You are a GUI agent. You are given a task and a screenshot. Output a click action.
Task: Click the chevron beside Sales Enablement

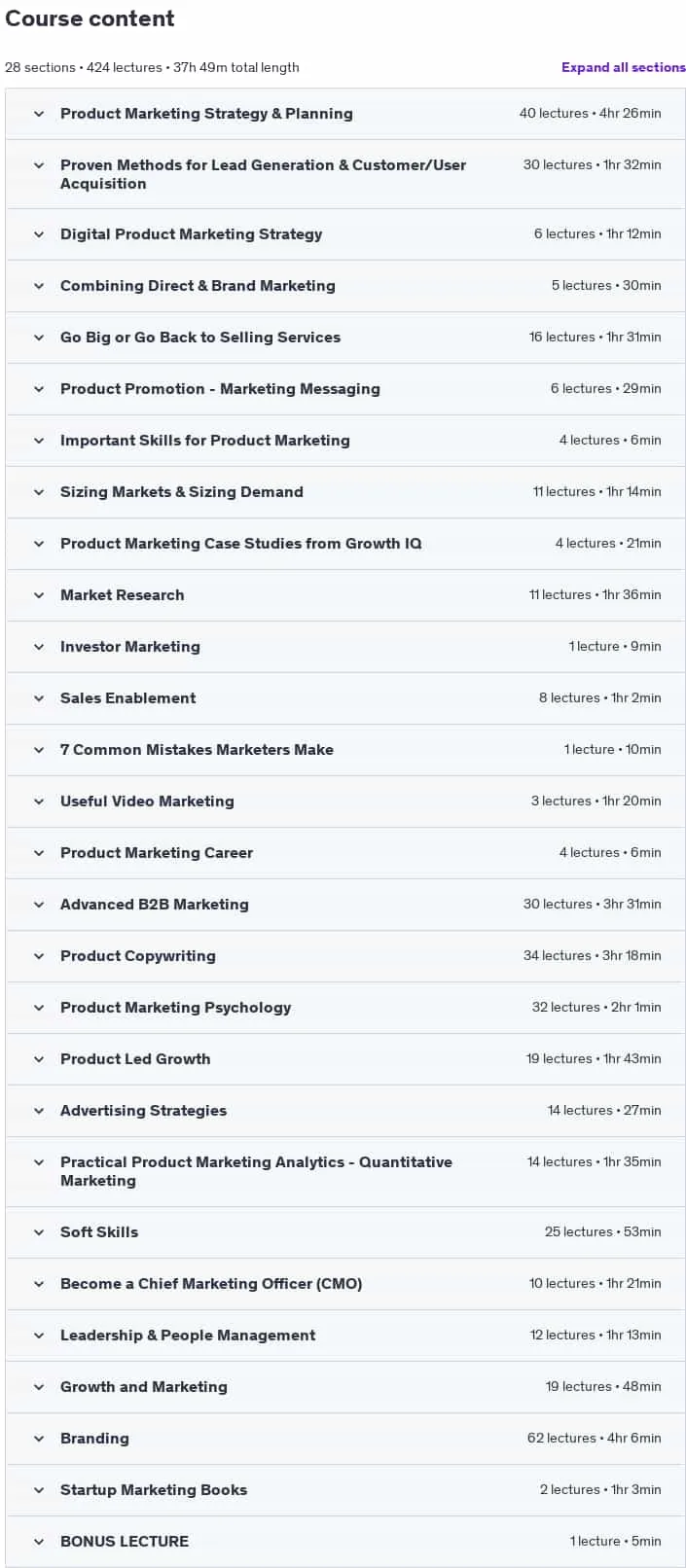(x=39, y=698)
